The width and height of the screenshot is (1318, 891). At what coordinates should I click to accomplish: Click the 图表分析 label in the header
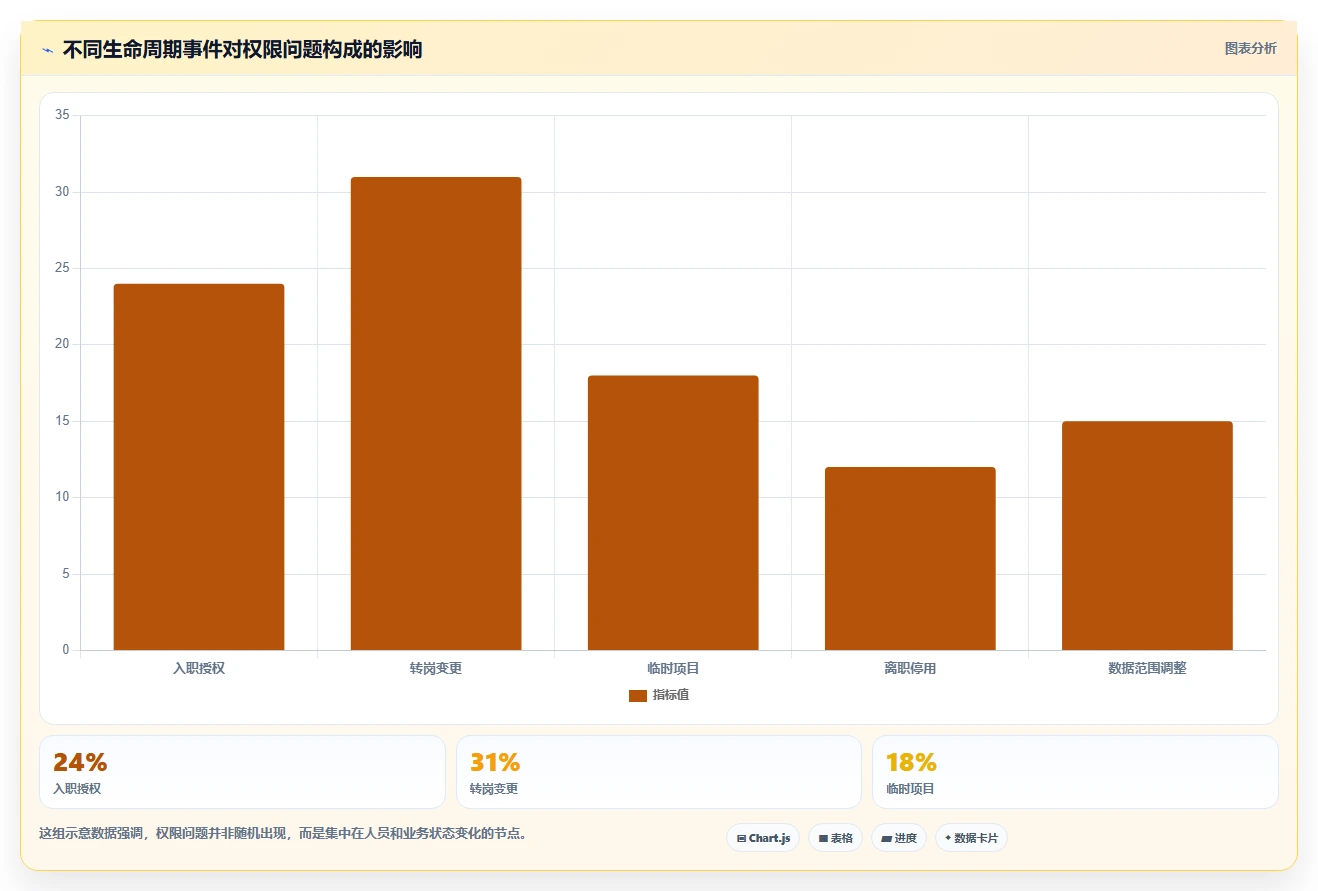tap(1250, 48)
